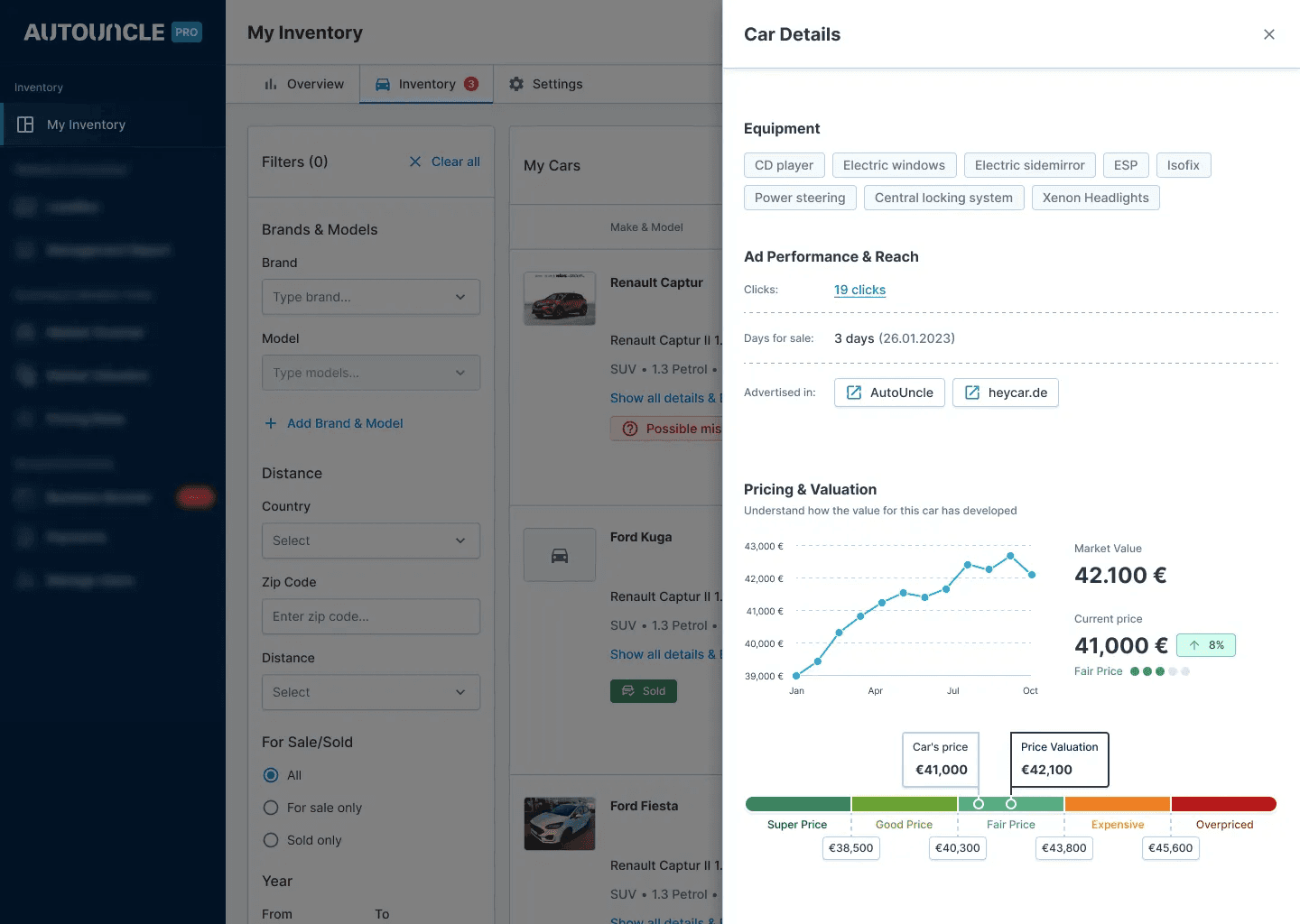Click the Overpriced red scale segment
Viewport: 1300px width, 924px height.
pyautogui.click(x=1224, y=804)
